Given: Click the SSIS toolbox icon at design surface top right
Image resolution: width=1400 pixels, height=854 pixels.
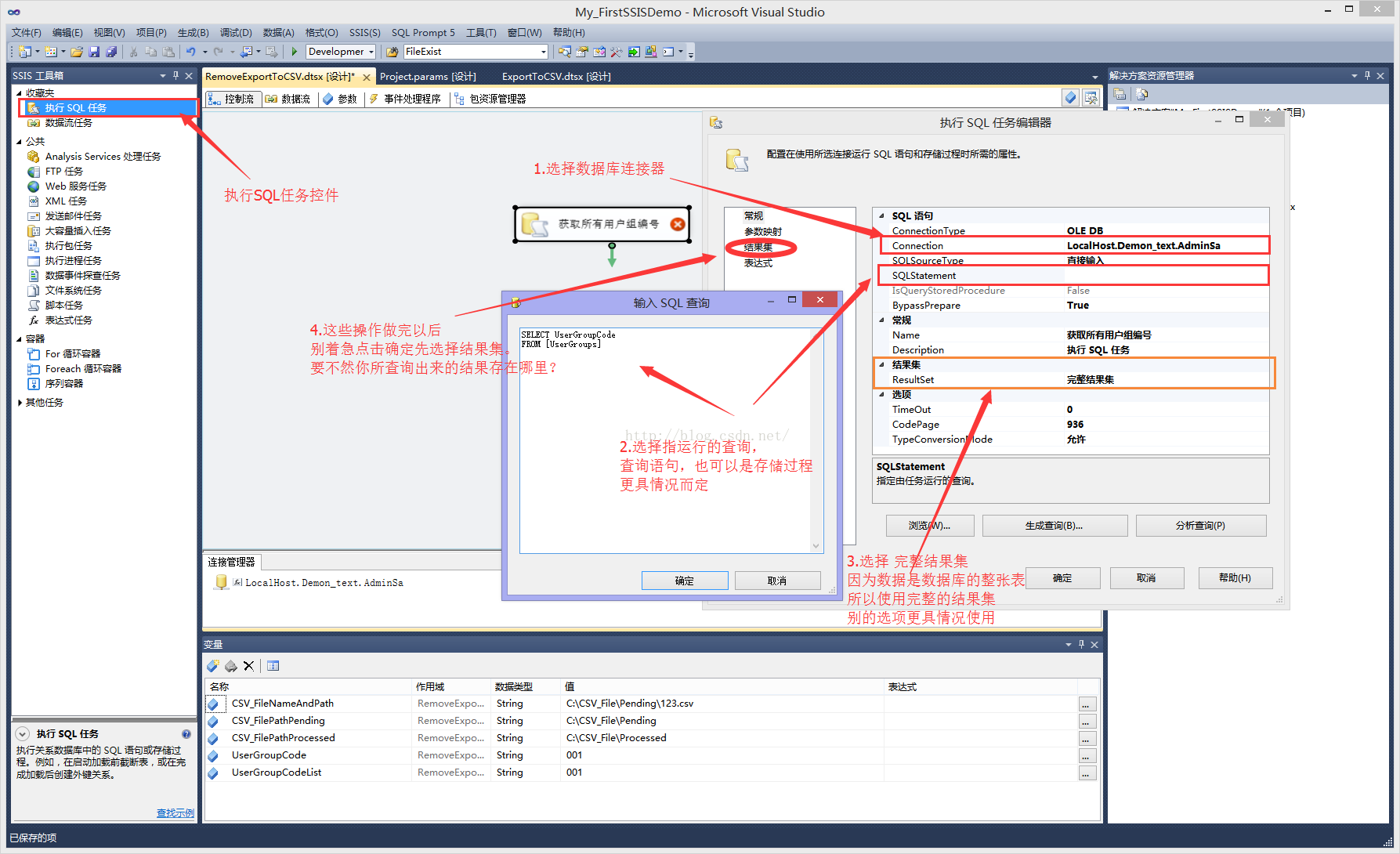Looking at the screenshot, I should tap(1091, 98).
